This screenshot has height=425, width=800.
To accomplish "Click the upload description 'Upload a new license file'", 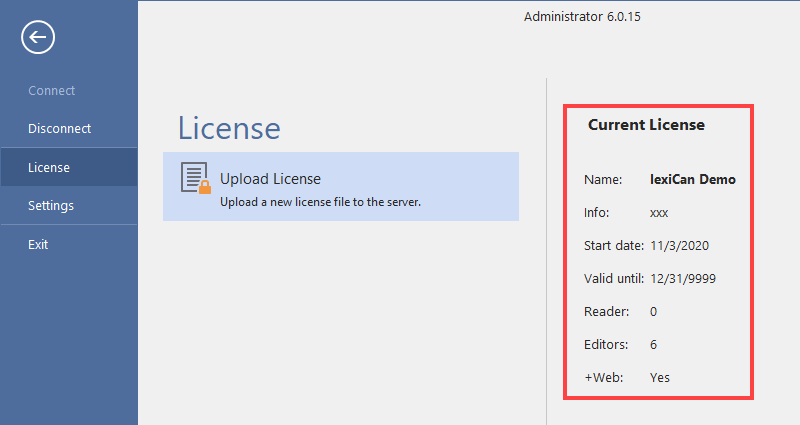I will click(x=320, y=201).
